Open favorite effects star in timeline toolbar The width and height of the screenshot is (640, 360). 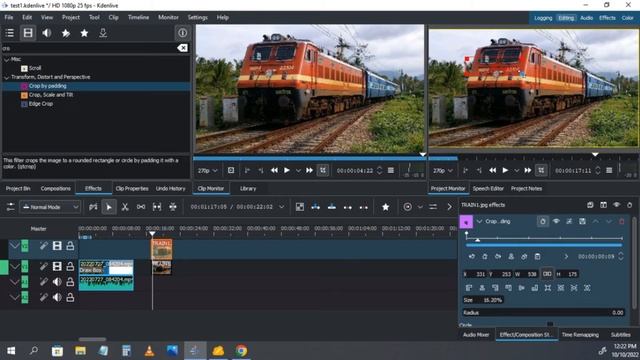click(385, 207)
